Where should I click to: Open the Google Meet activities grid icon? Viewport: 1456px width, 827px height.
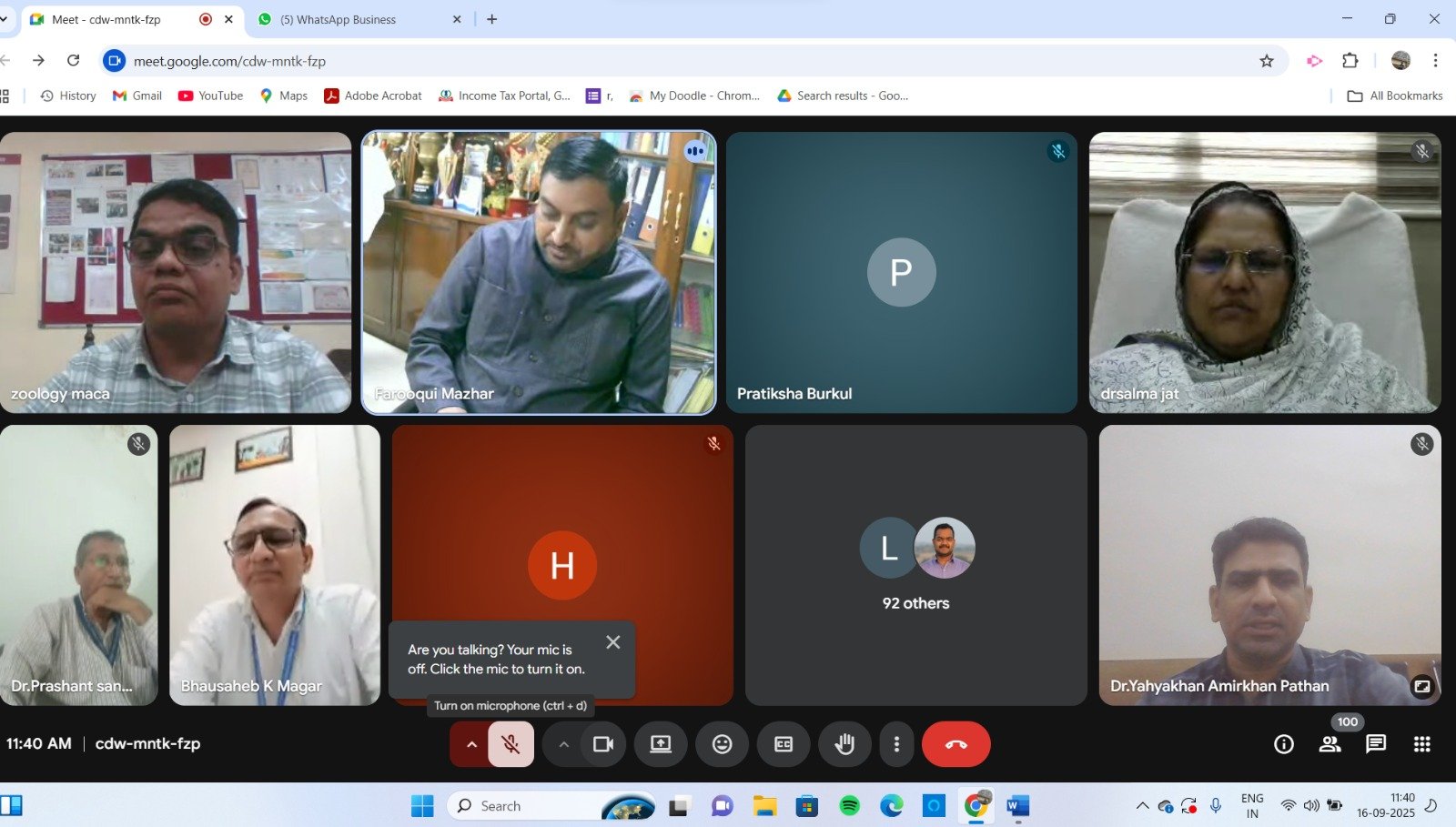click(1421, 743)
